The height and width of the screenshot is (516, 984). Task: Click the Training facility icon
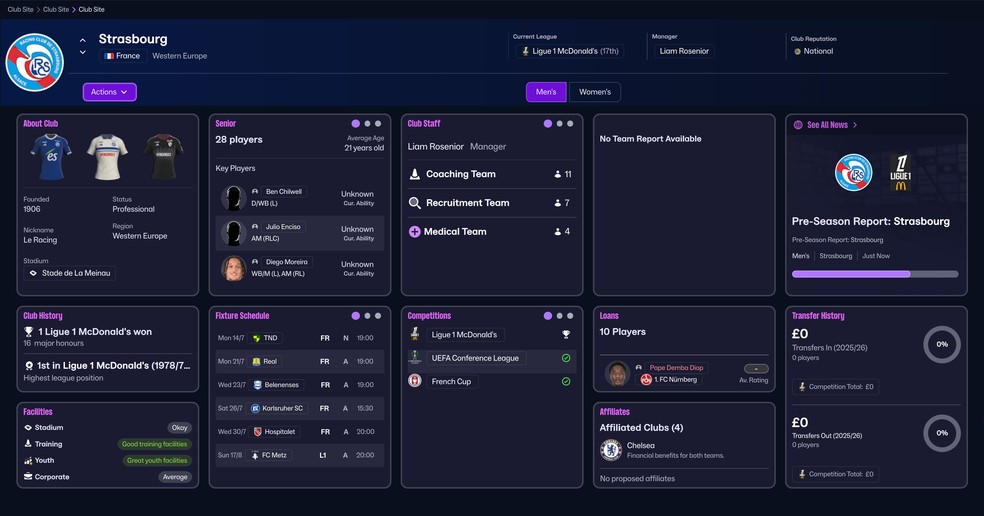click(28, 444)
